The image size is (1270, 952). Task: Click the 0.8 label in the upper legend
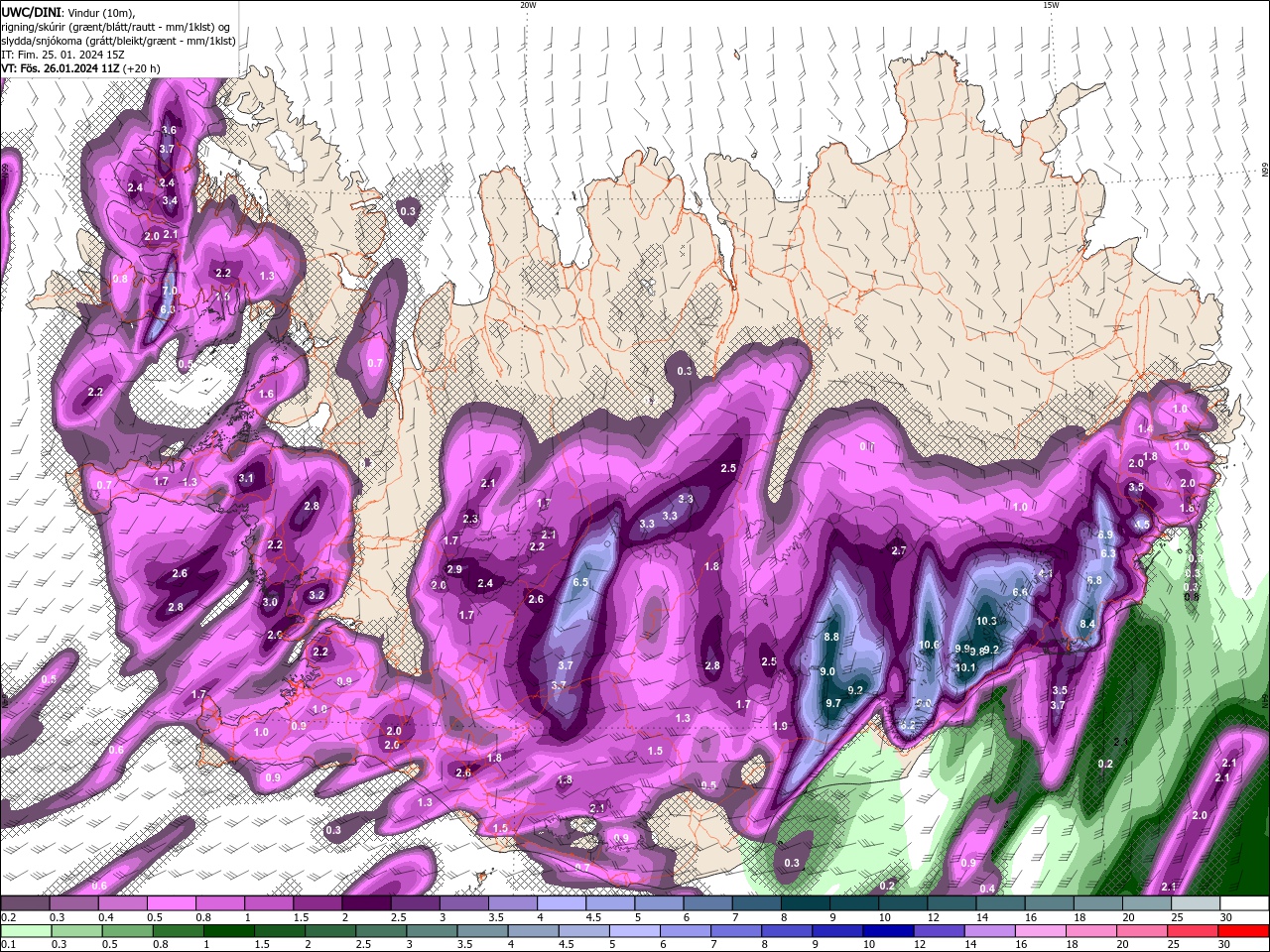coord(203,917)
